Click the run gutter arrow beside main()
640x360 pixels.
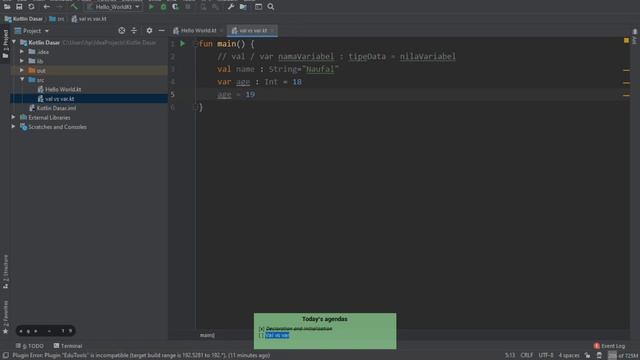click(182, 43)
